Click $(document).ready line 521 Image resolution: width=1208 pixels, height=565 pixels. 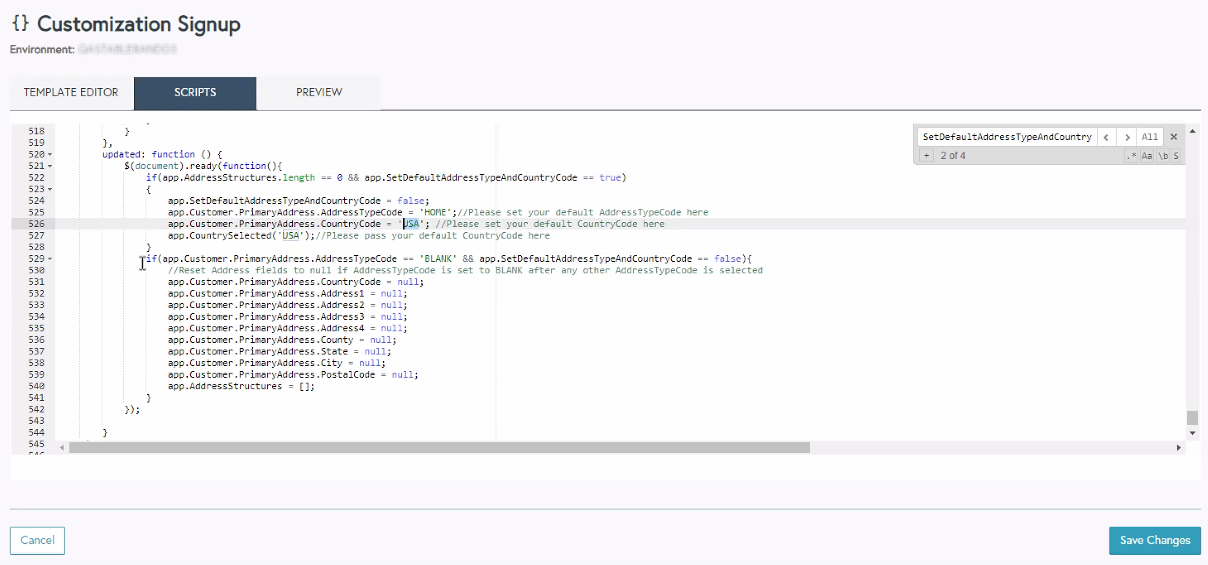point(204,166)
